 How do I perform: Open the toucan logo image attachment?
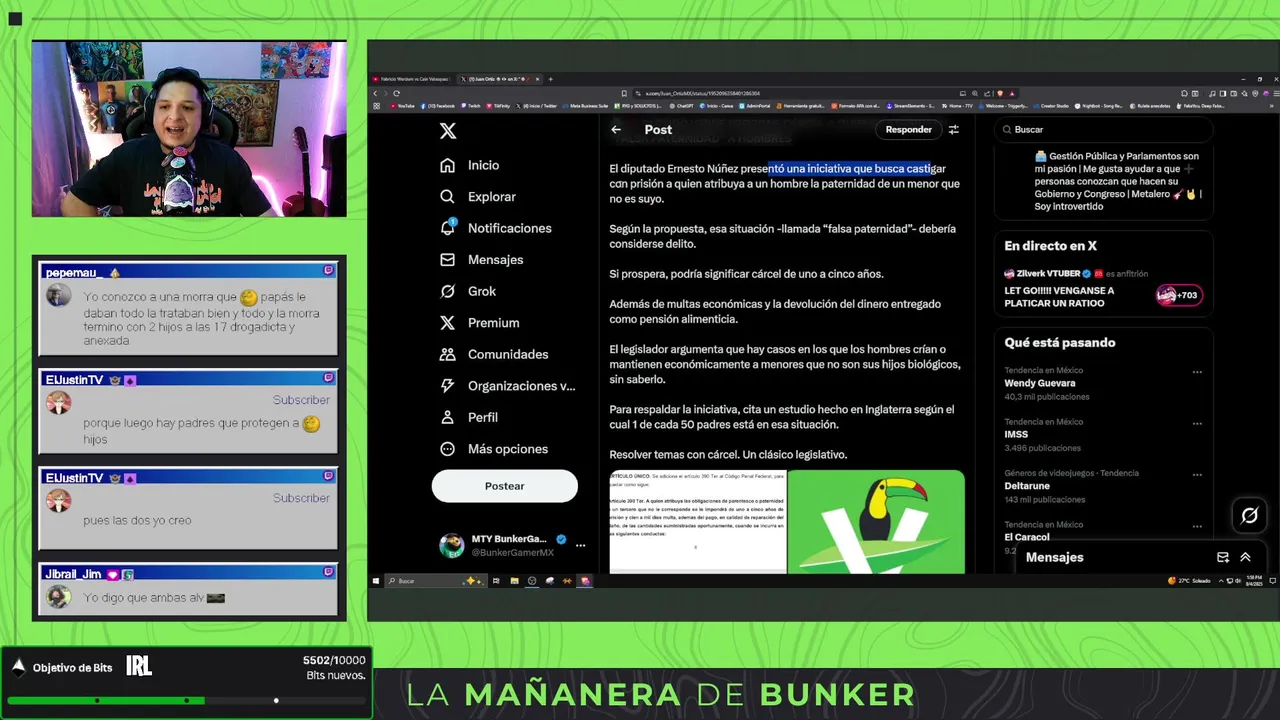(x=876, y=522)
